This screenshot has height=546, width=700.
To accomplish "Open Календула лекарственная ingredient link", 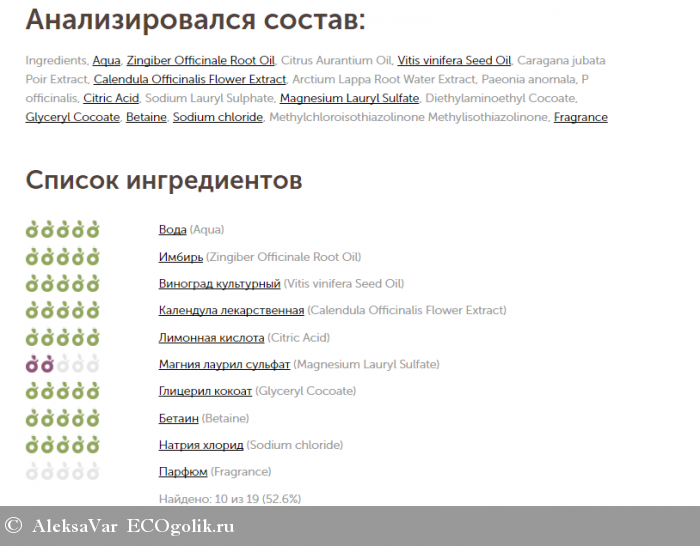I will coord(231,311).
